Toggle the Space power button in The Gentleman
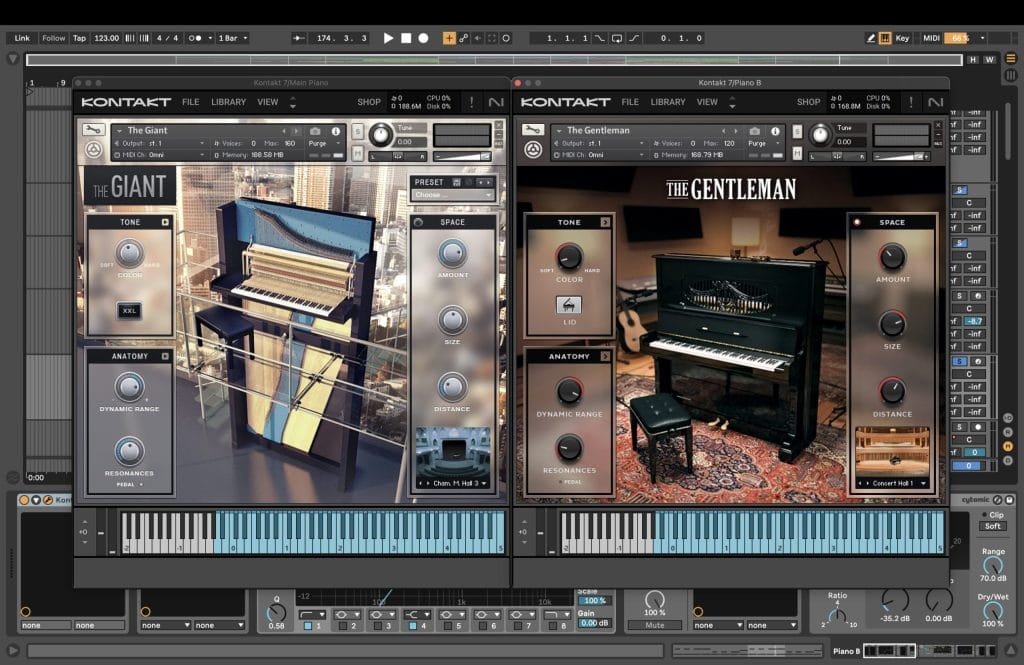 point(857,223)
